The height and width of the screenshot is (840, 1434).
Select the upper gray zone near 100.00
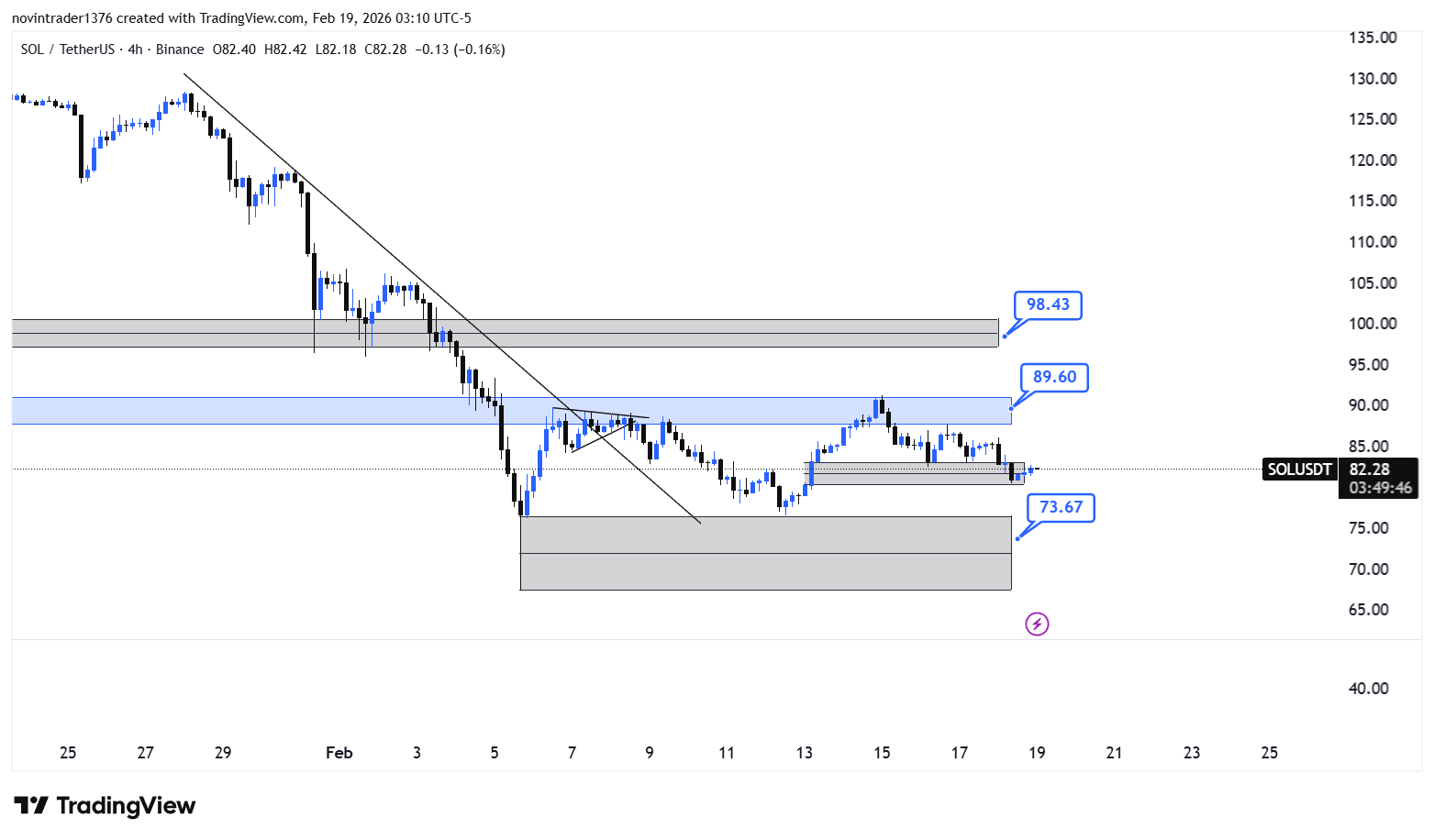(505, 333)
